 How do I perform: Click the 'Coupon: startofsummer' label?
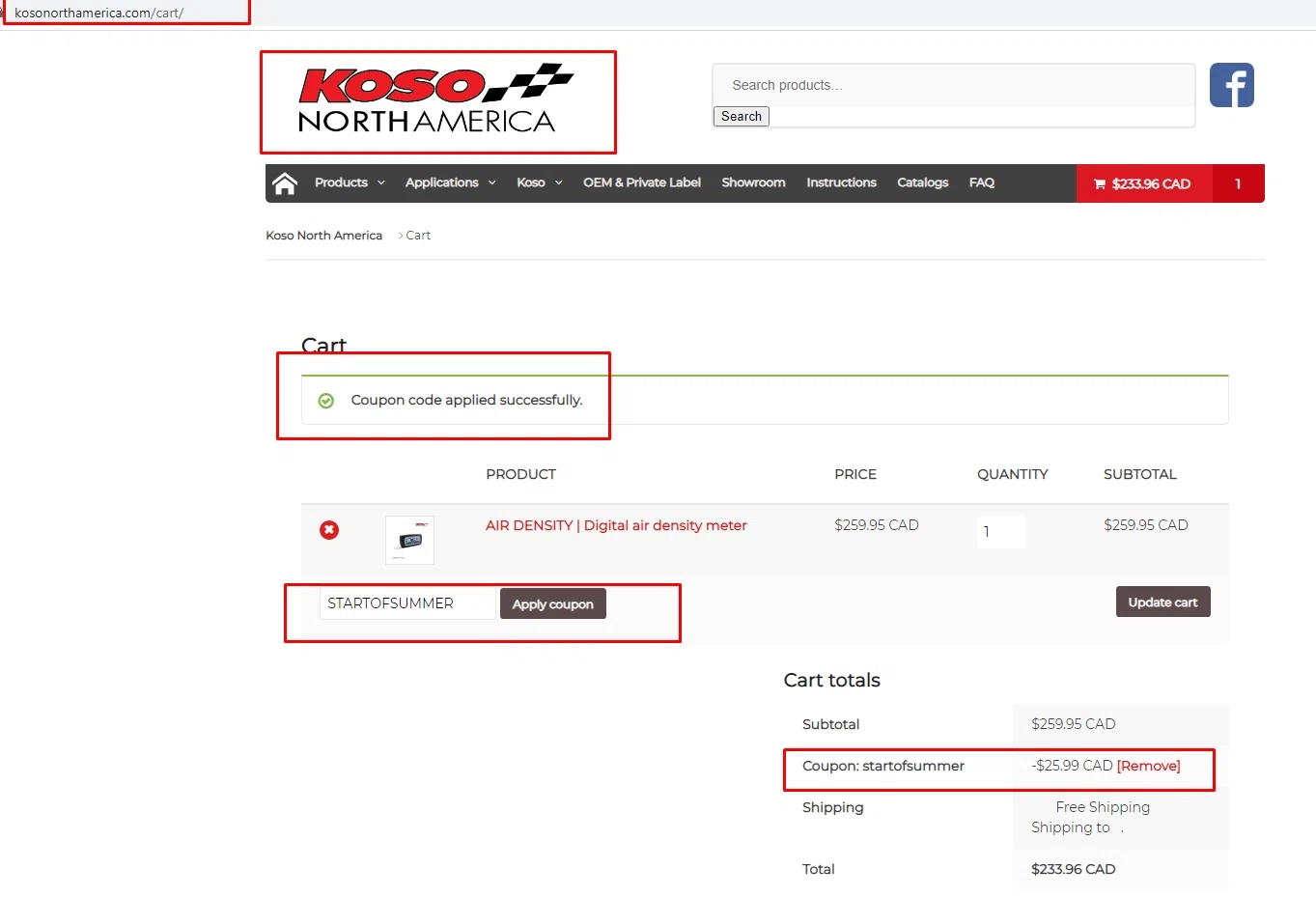pyautogui.click(x=883, y=766)
